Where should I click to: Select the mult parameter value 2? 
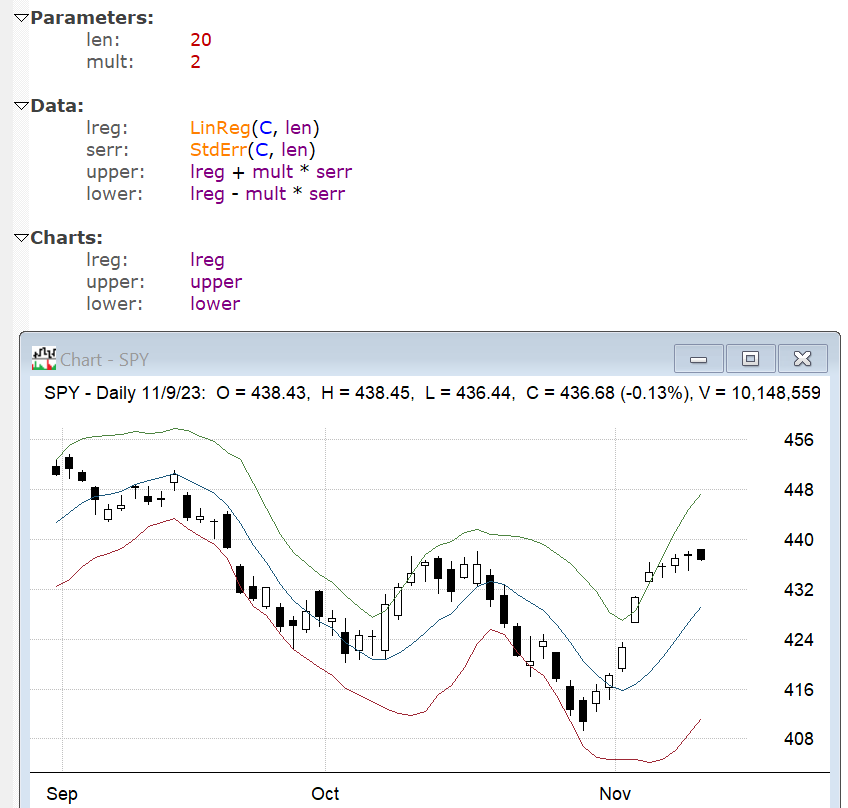(x=195, y=62)
